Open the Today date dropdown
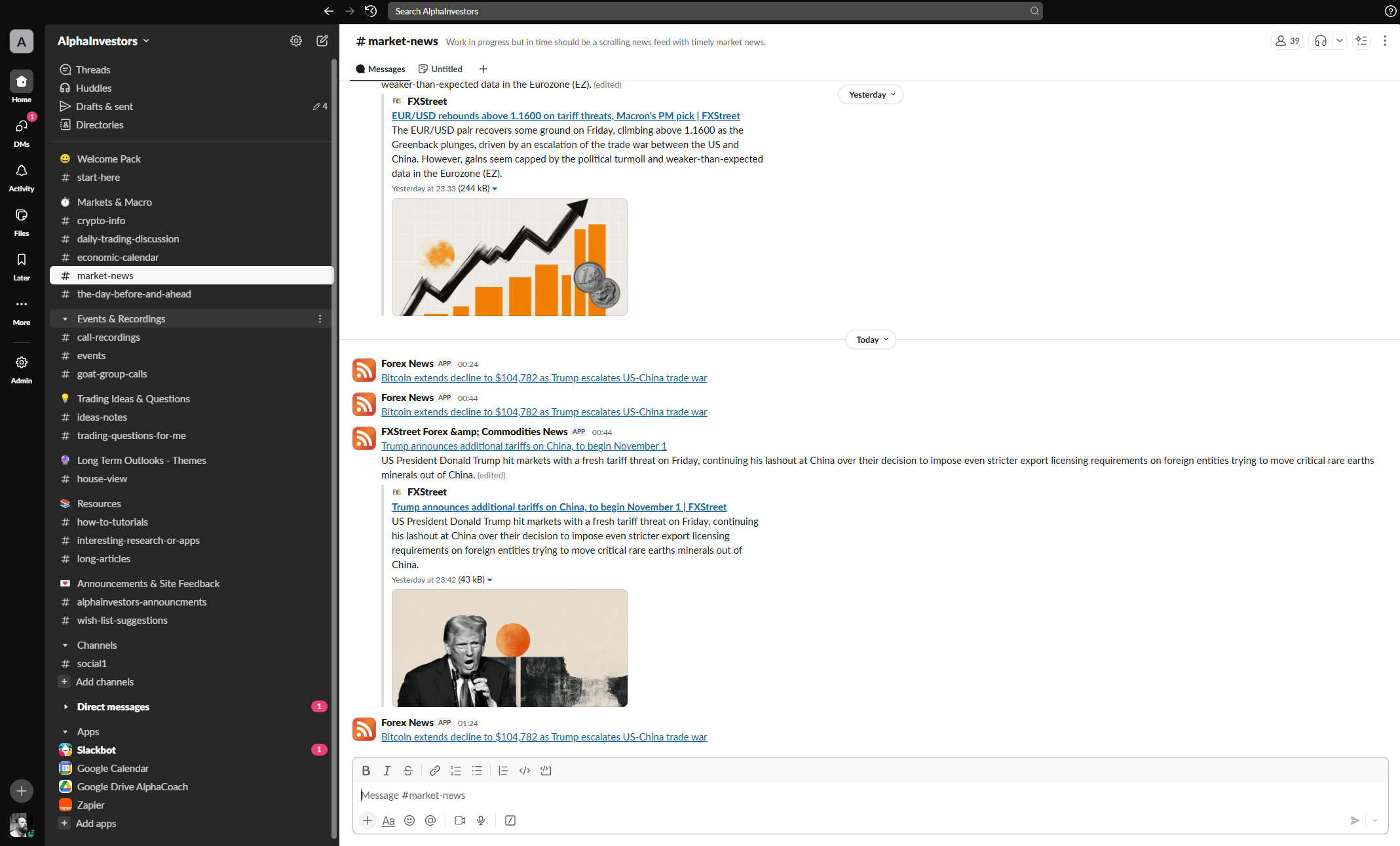The height and width of the screenshot is (846, 1400). tap(871, 339)
